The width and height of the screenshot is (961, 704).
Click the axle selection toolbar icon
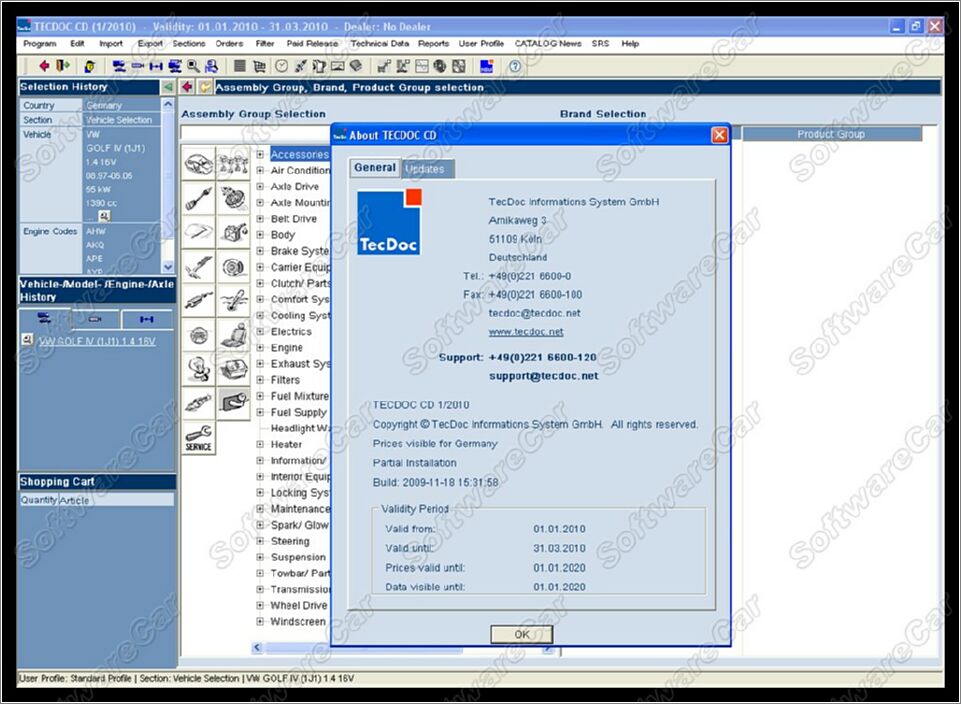[x=156, y=66]
